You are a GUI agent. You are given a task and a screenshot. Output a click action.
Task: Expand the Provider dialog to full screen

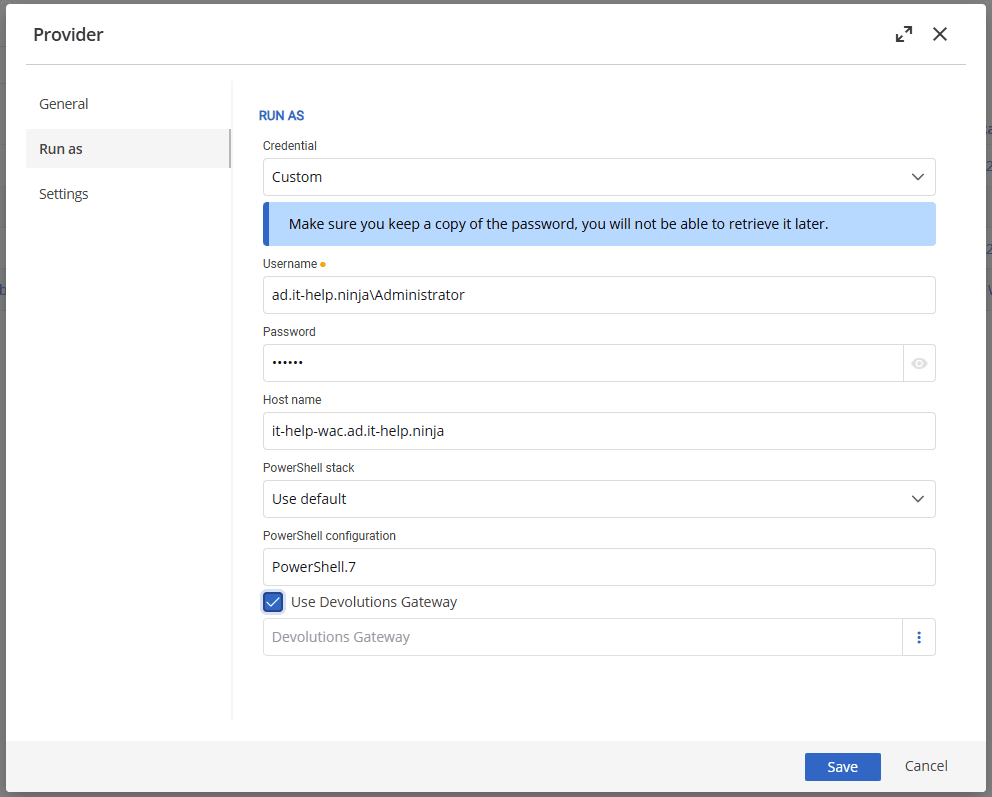[904, 34]
